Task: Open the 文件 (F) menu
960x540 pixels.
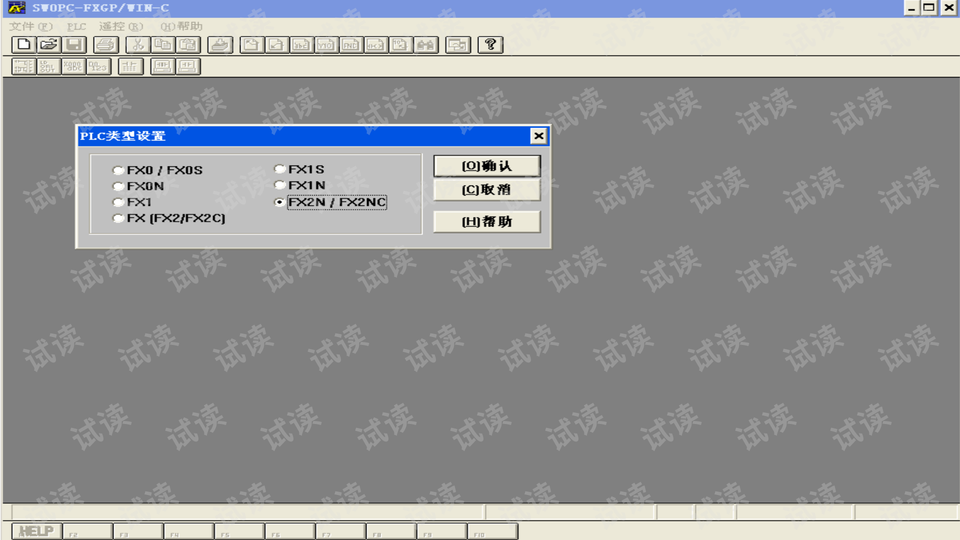Action: 31,26
